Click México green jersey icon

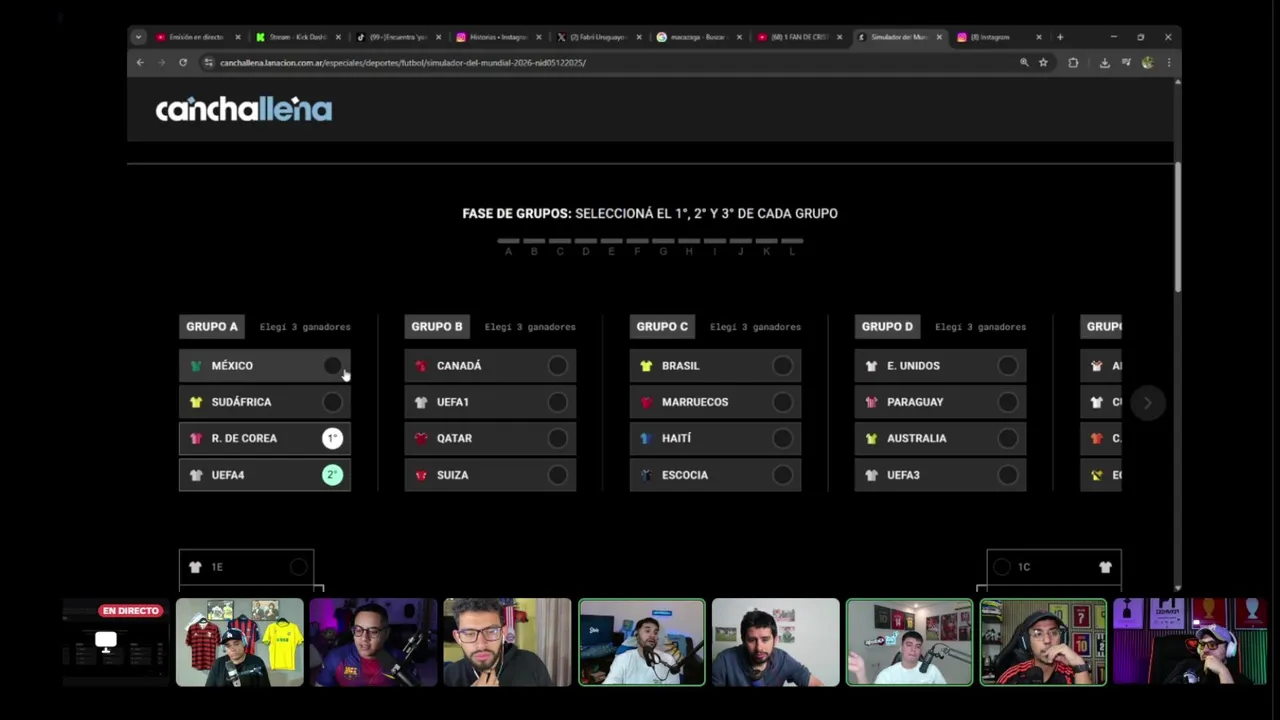[196, 366]
